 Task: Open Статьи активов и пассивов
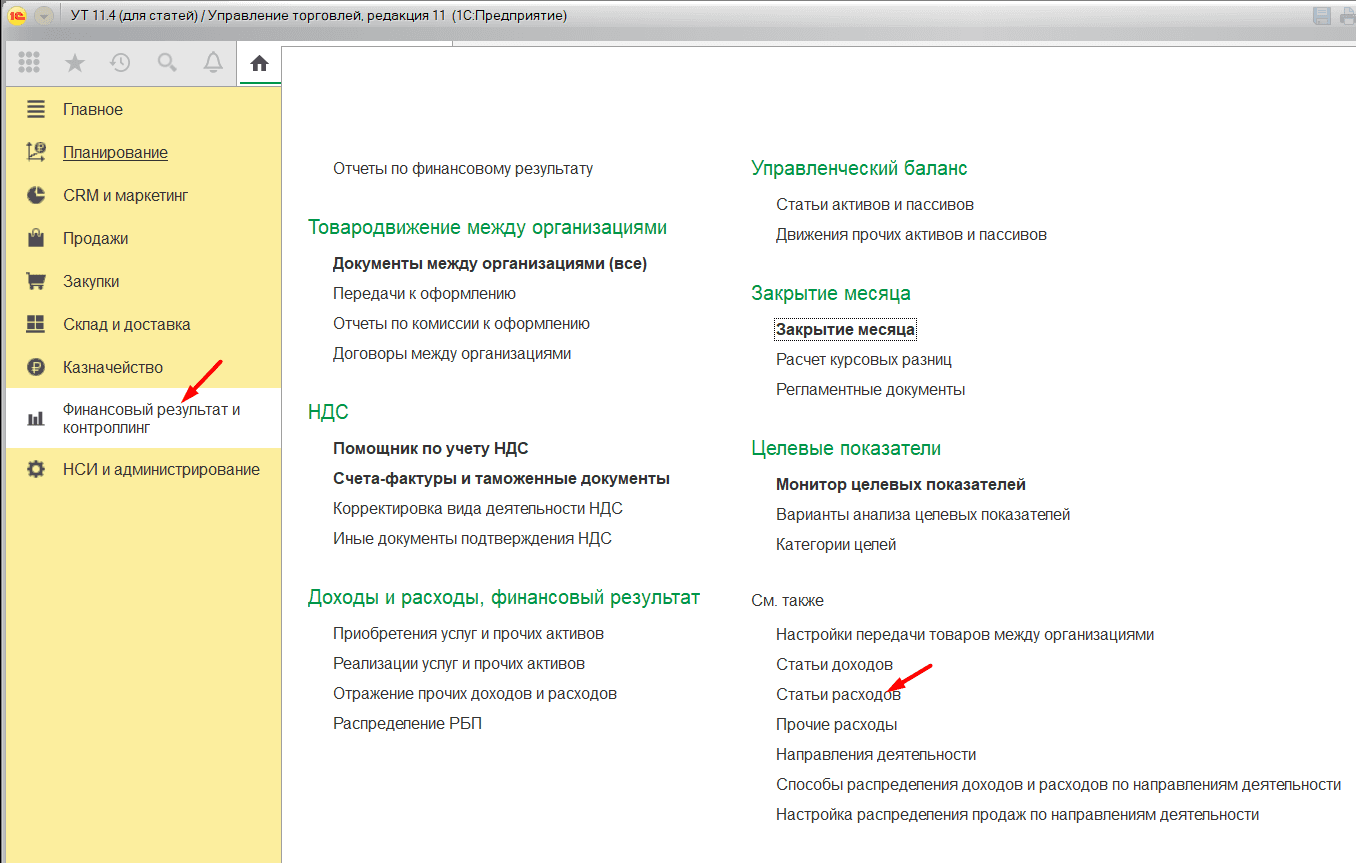coord(874,204)
